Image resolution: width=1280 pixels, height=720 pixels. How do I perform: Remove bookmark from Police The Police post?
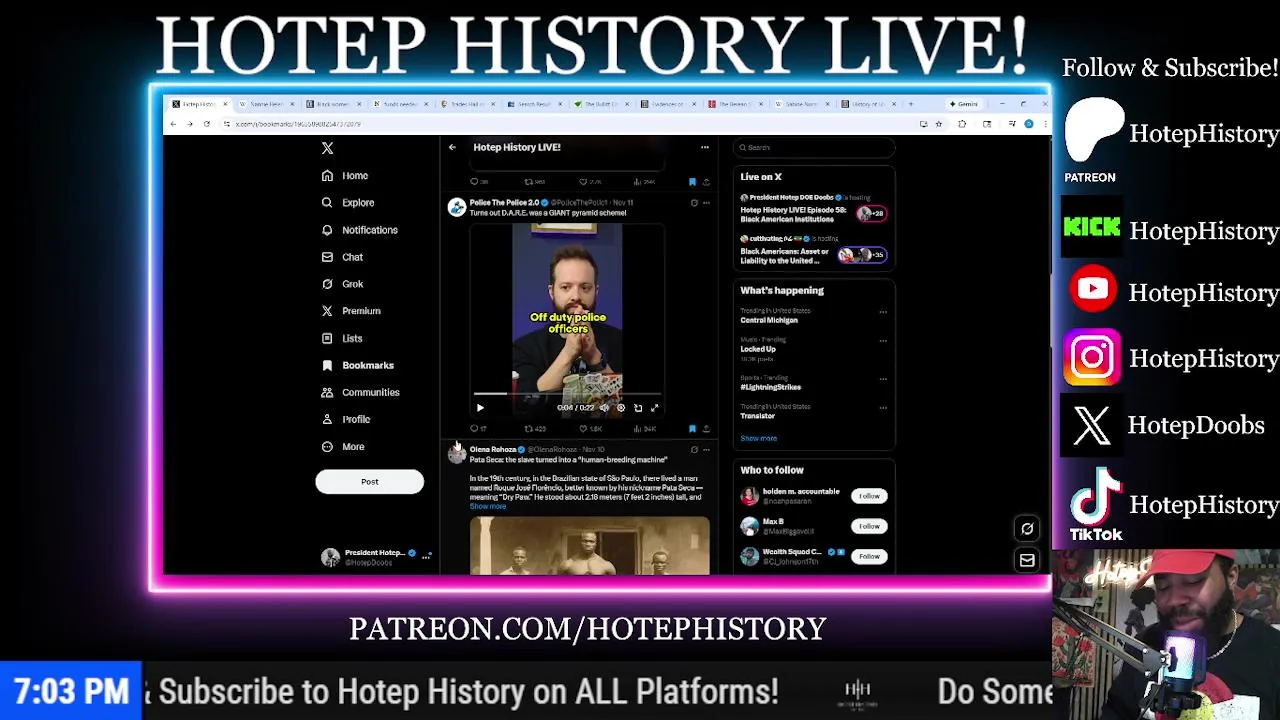pyautogui.click(x=692, y=429)
